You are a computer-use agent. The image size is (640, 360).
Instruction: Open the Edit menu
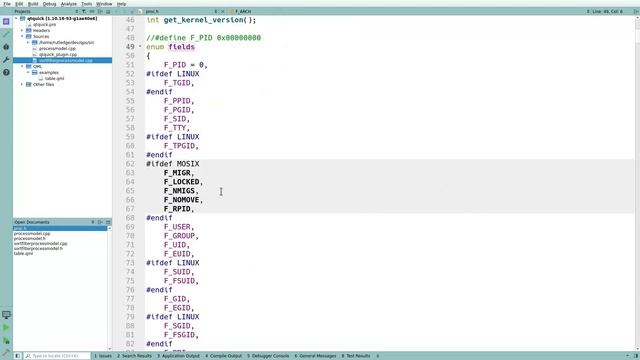pos(19,4)
